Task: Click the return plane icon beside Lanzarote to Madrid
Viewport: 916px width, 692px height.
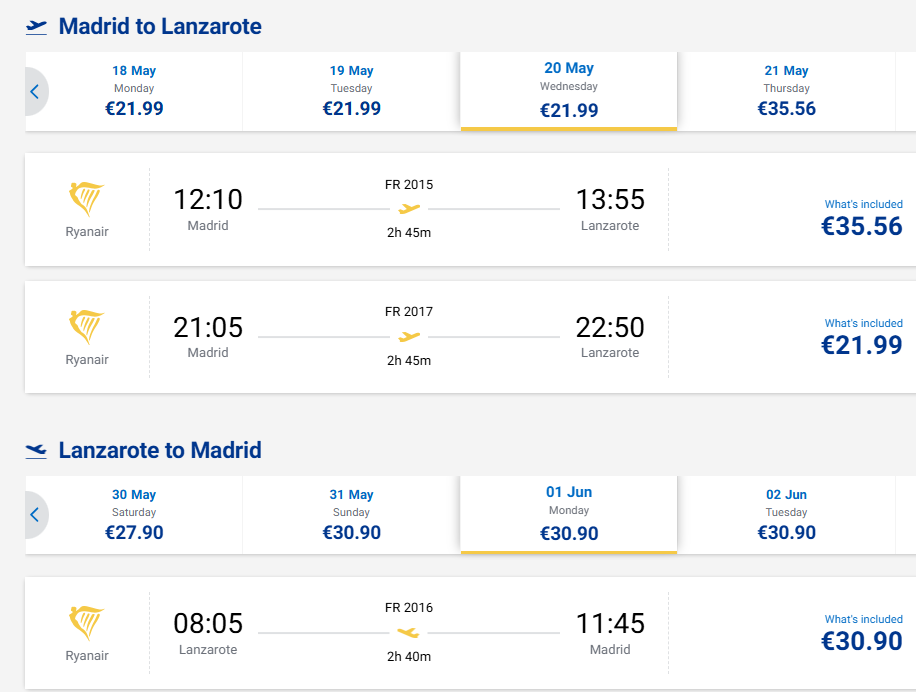Action: pyautogui.click(x=37, y=451)
